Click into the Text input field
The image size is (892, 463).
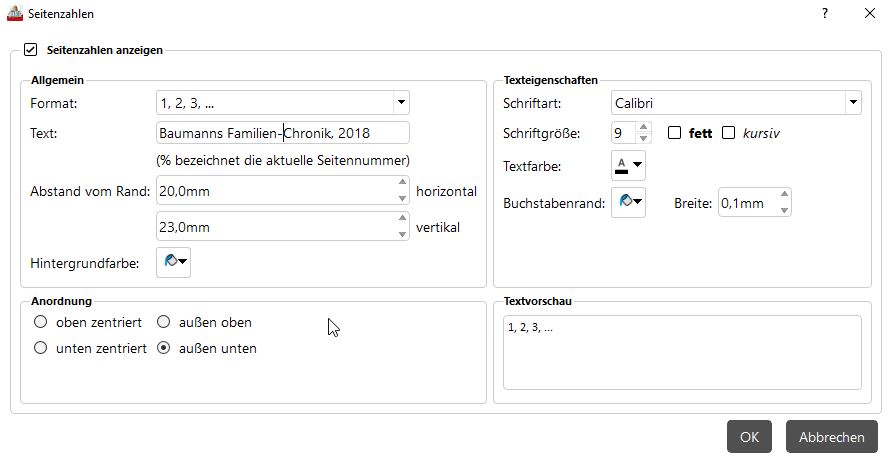282,133
